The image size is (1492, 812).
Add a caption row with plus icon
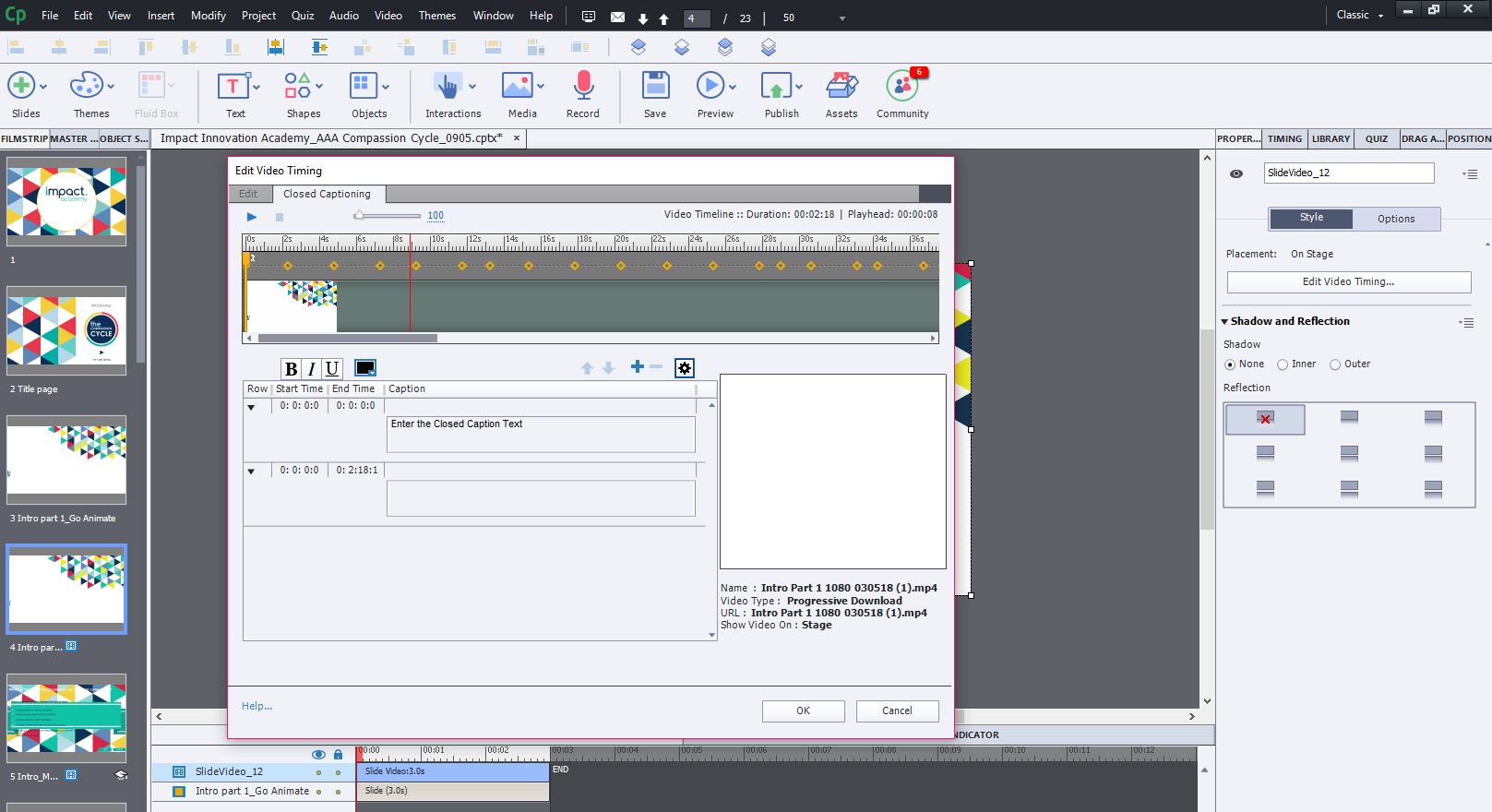click(637, 366)
